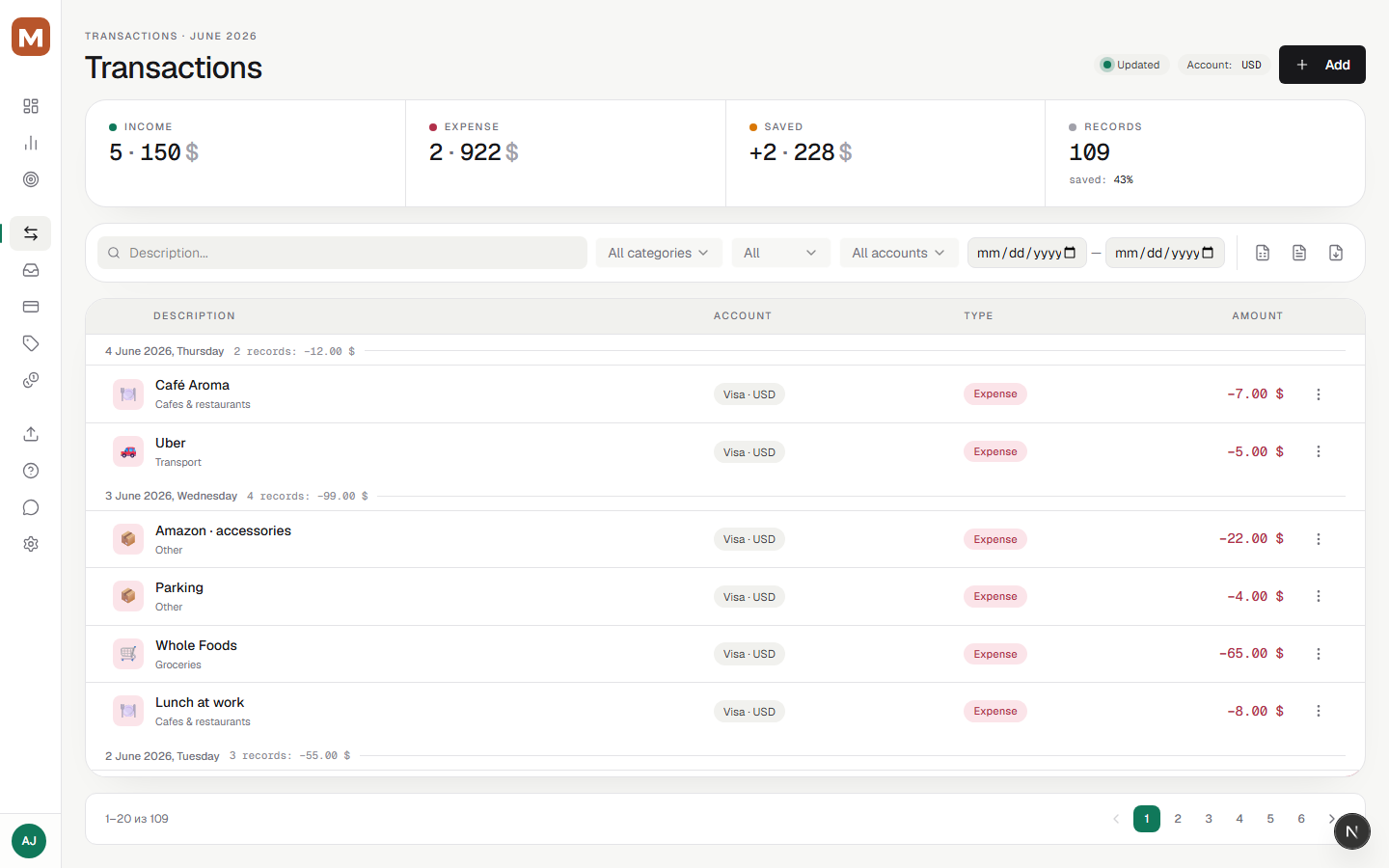Screen dimensions: 1389x868
Task: Click the download file icon in filter bar
Action: pos(1336,253)
